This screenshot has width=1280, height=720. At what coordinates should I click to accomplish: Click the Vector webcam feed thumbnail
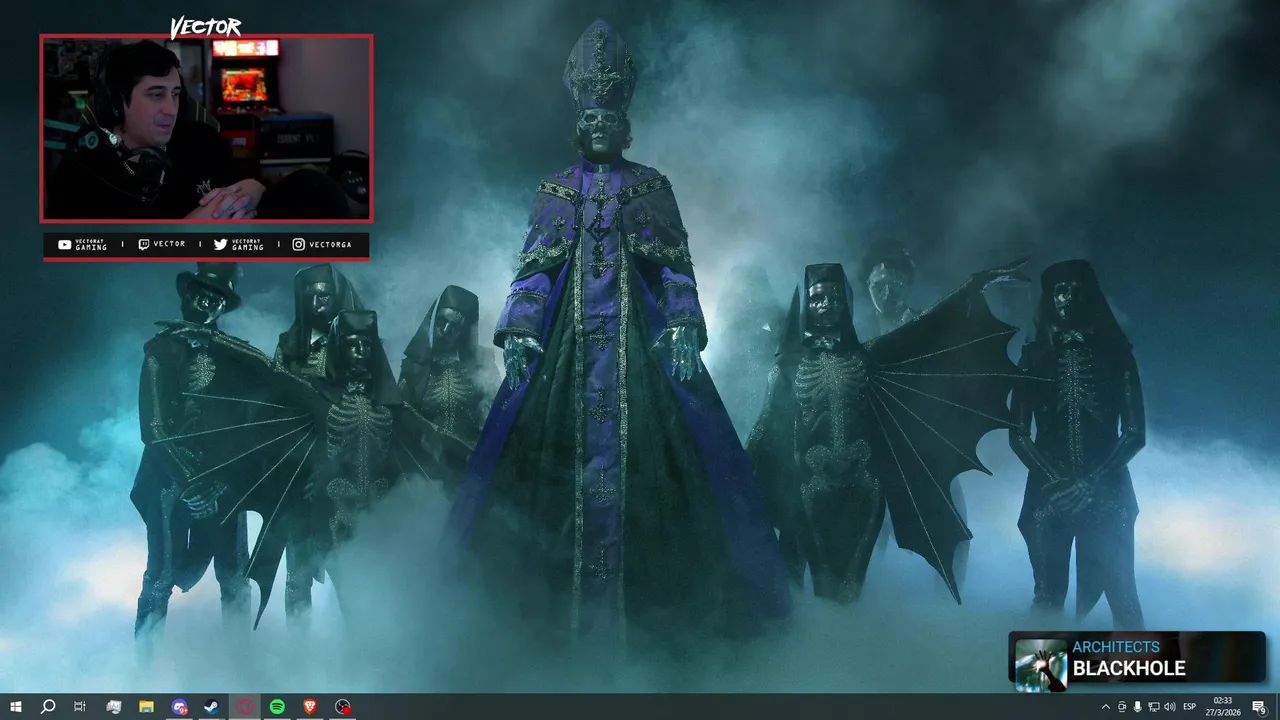point(206,128)
